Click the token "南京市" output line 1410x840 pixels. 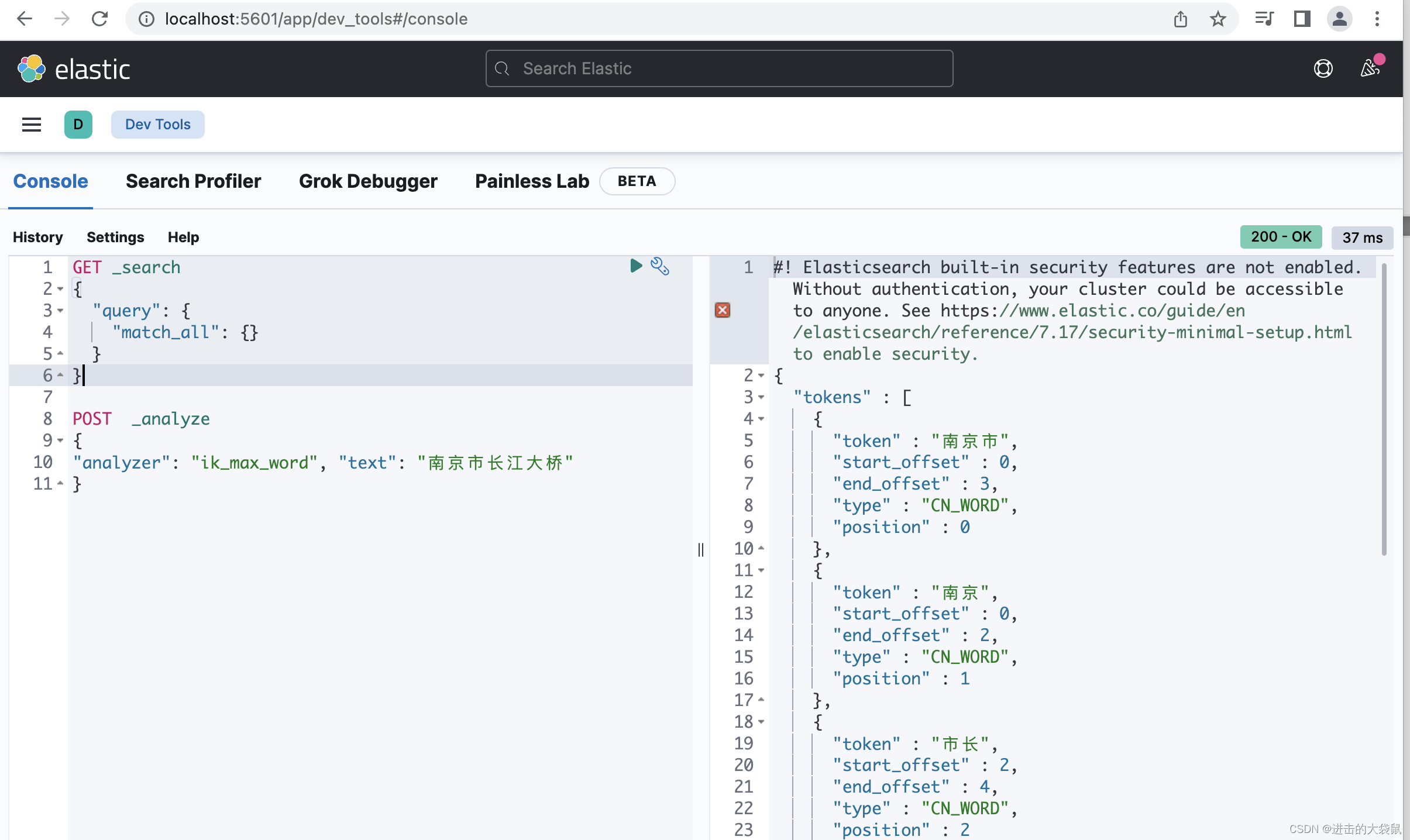[x=925, y=440]
